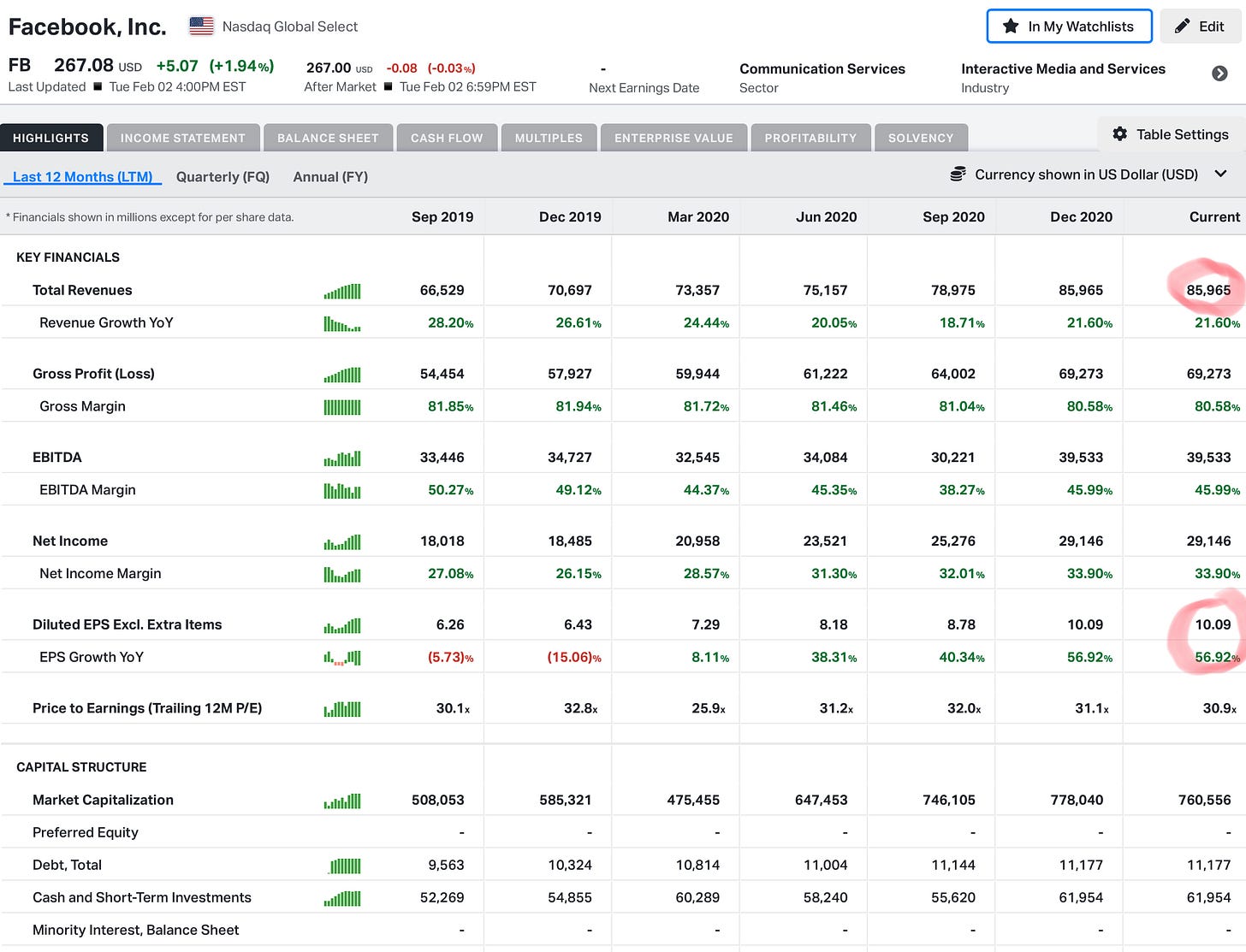Open the Market Capitalization sparkline chart
The width and height of the screenshot is (1246, 952).
pyautogui.click(x=342, y=801)
